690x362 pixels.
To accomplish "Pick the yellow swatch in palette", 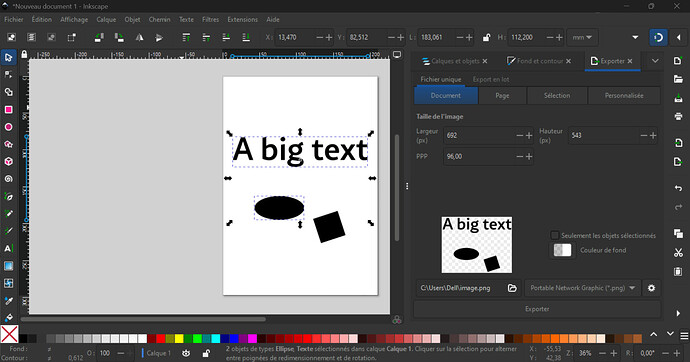I will point(179,339).
